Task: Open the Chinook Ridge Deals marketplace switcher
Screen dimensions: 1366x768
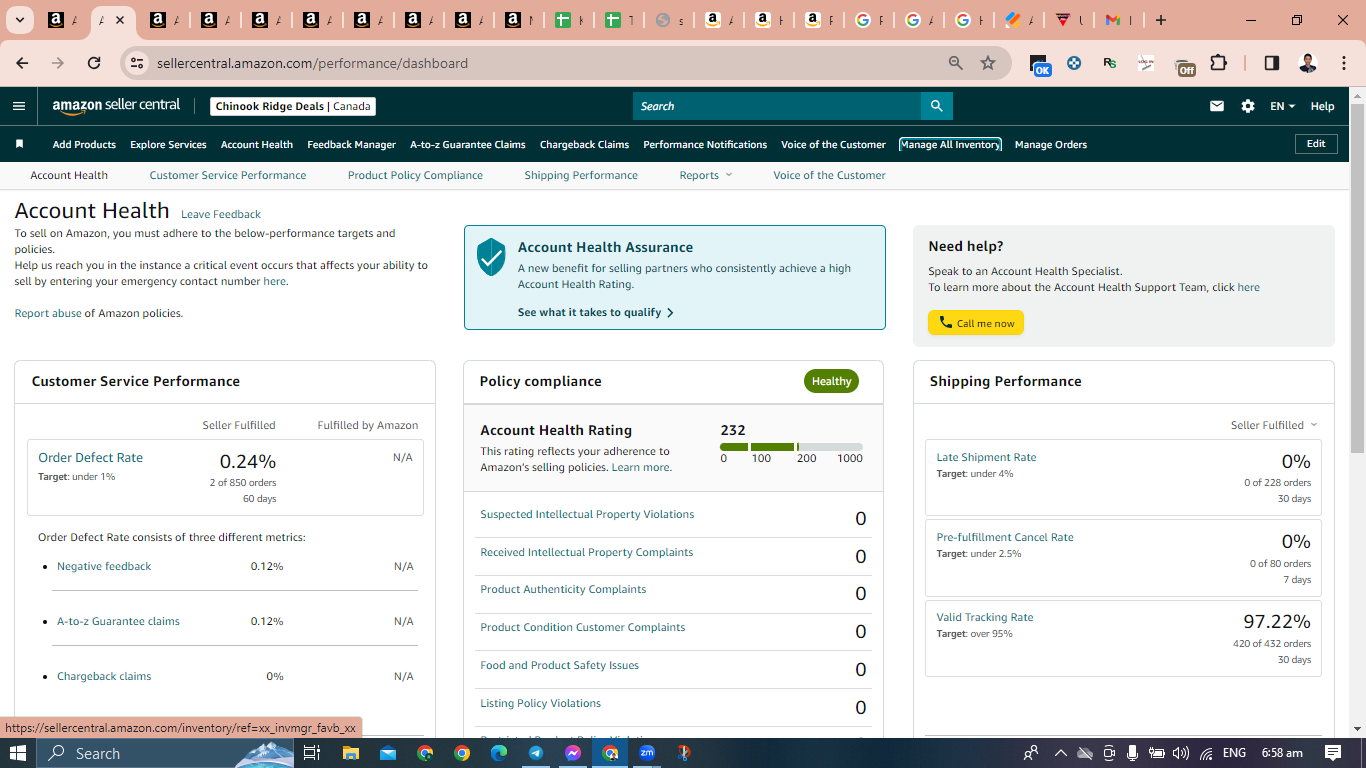Action: 293,106
